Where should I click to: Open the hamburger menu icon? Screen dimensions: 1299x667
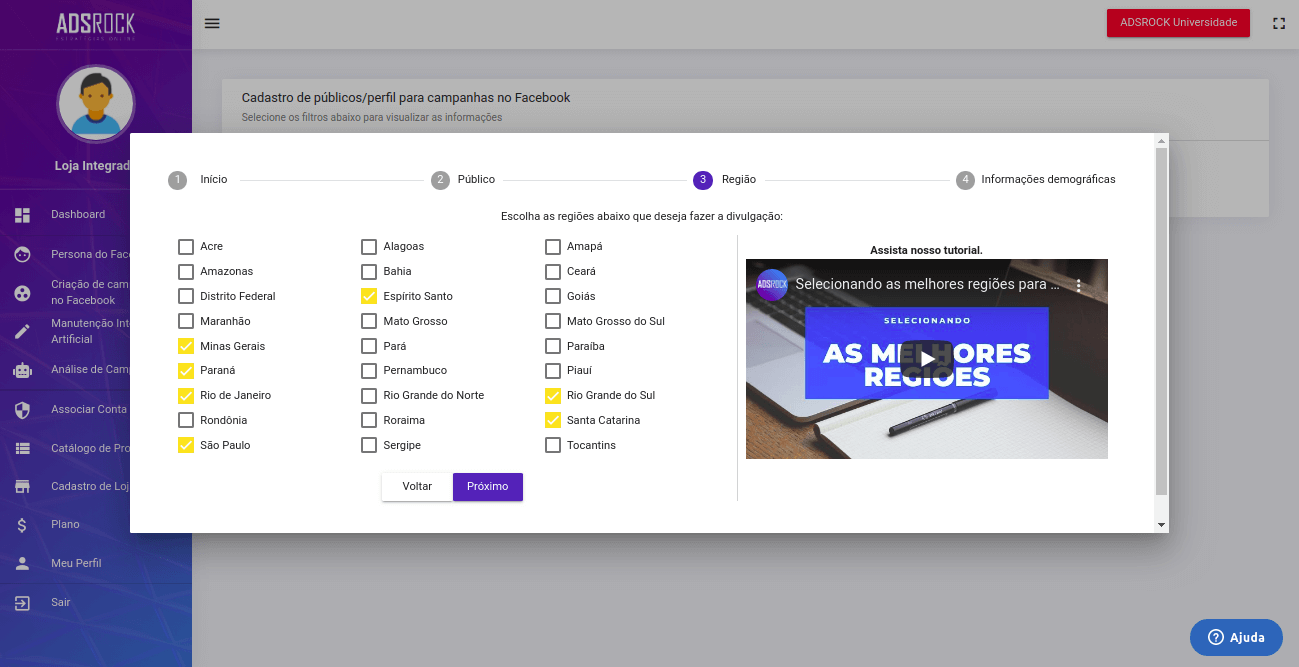(x=212, y=23)
